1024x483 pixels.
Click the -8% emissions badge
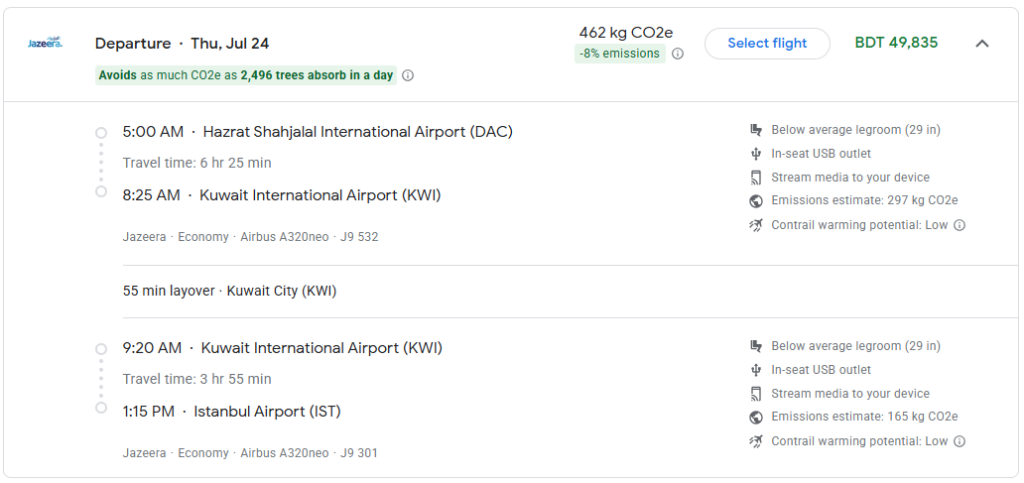(620, 54)
